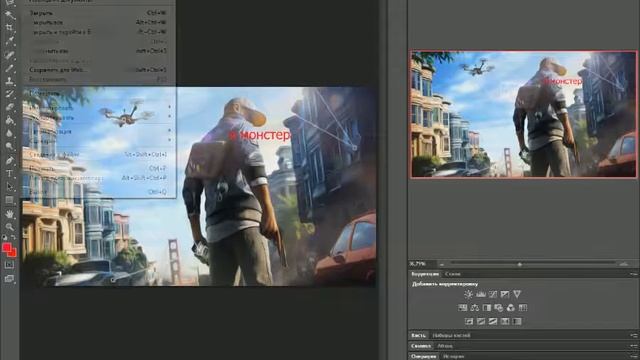Select the Blur tool
The height and width of the screenshot is (360, 640).
[x=10, y=133]
